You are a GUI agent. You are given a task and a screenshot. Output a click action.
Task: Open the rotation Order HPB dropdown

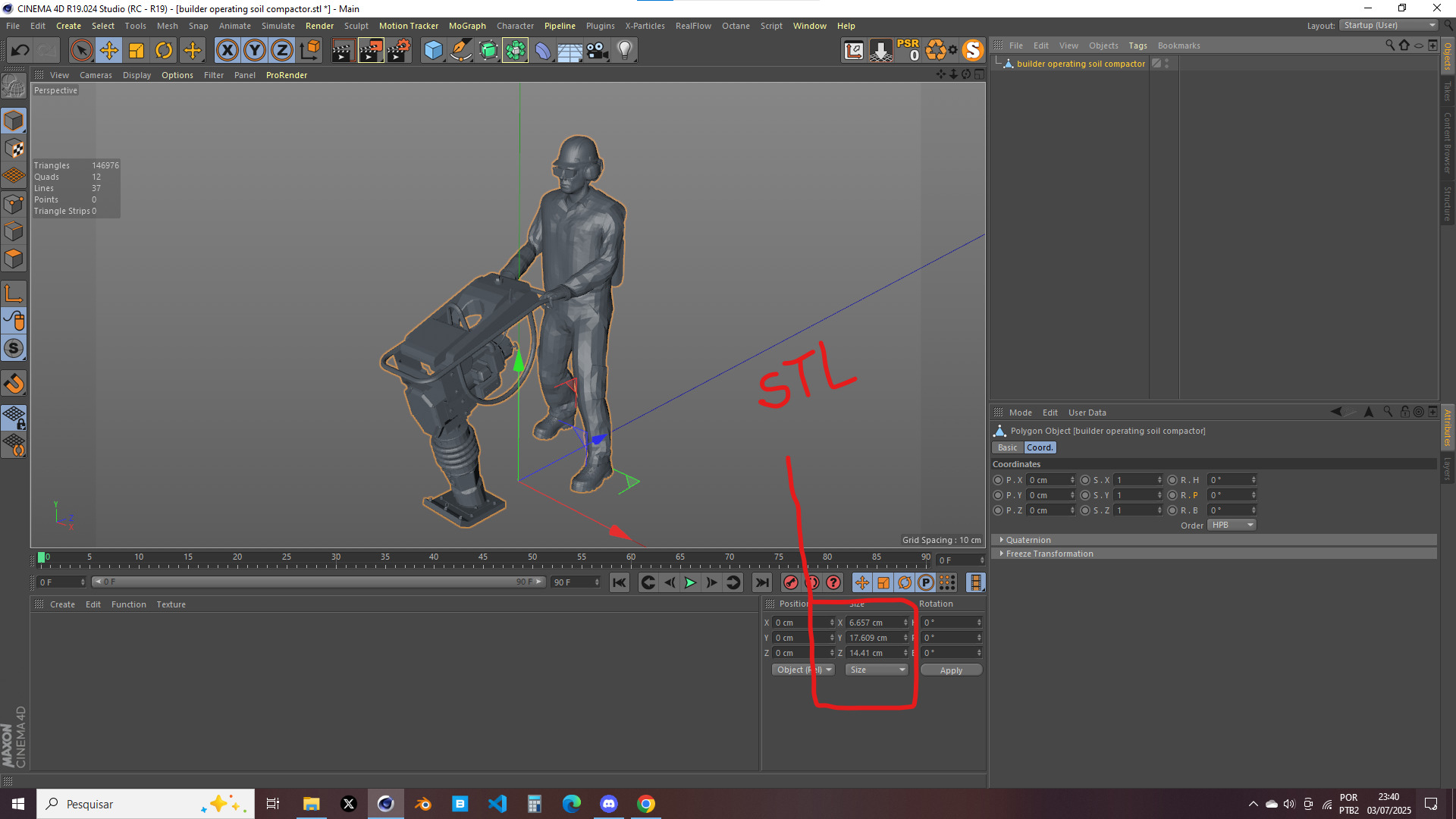(1232, 525)
